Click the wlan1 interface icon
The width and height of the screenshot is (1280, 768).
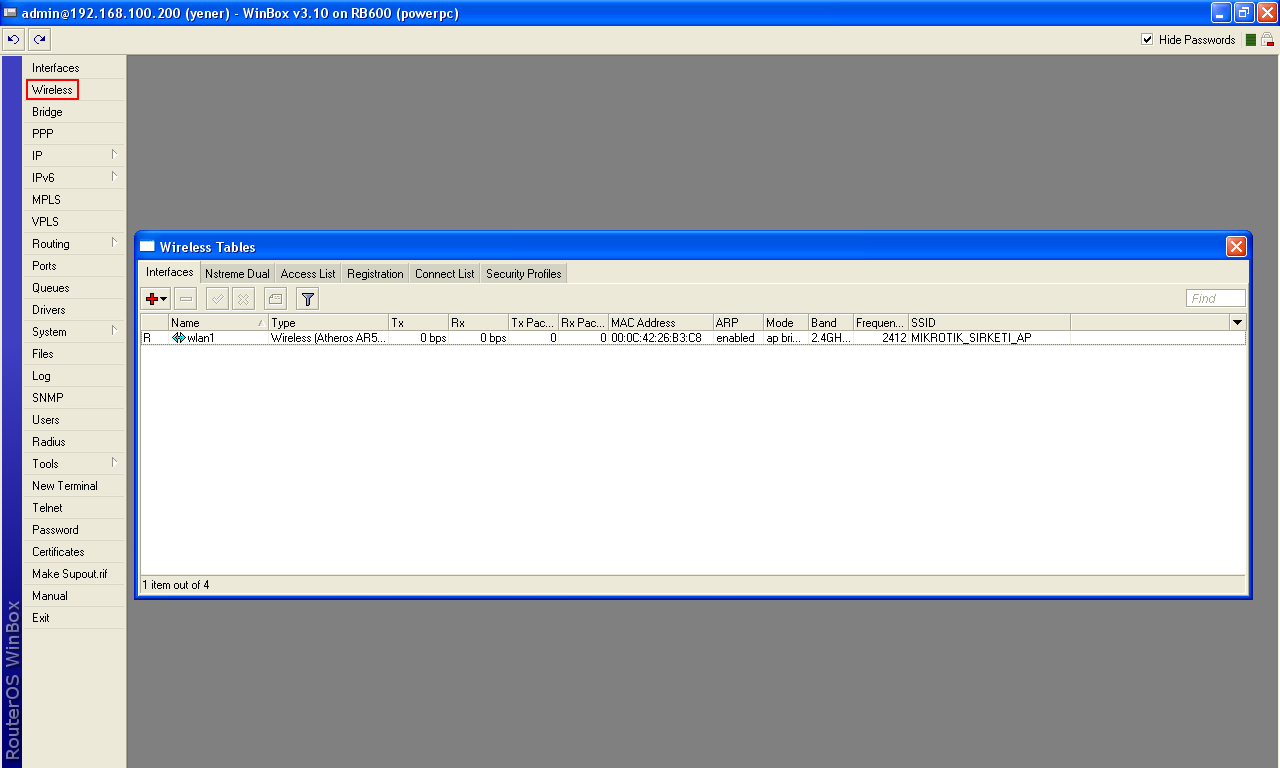[x=179, y=338]
